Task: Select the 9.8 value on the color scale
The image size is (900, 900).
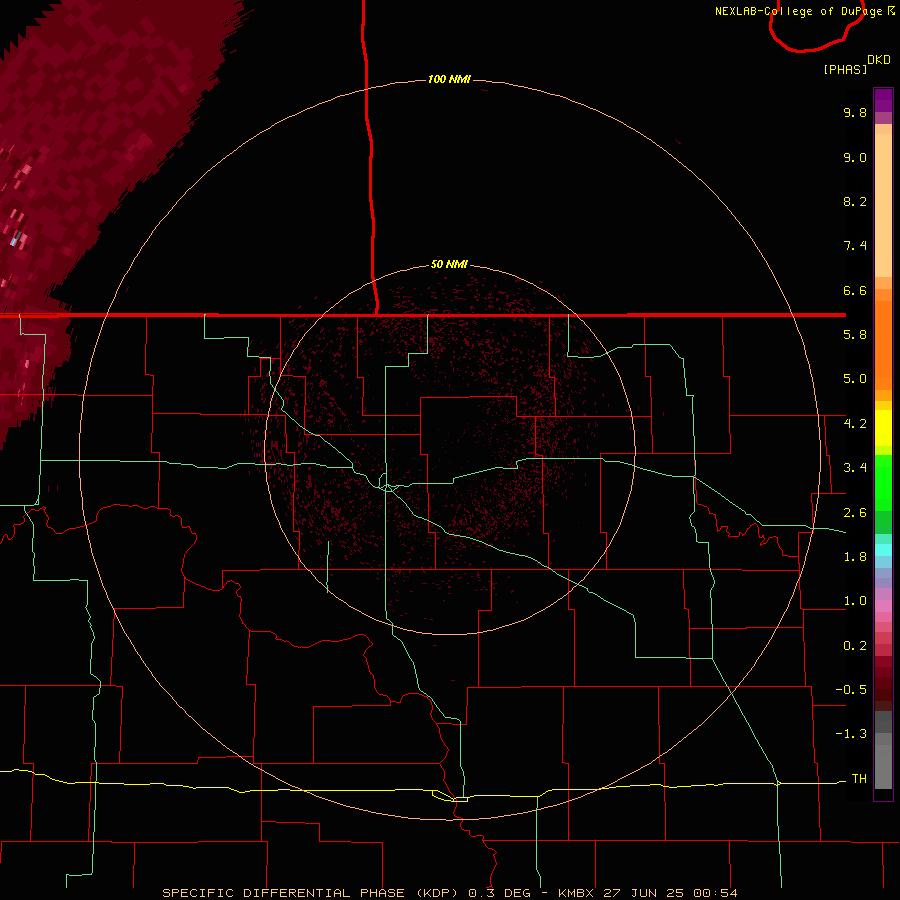Action: point(855,112)
